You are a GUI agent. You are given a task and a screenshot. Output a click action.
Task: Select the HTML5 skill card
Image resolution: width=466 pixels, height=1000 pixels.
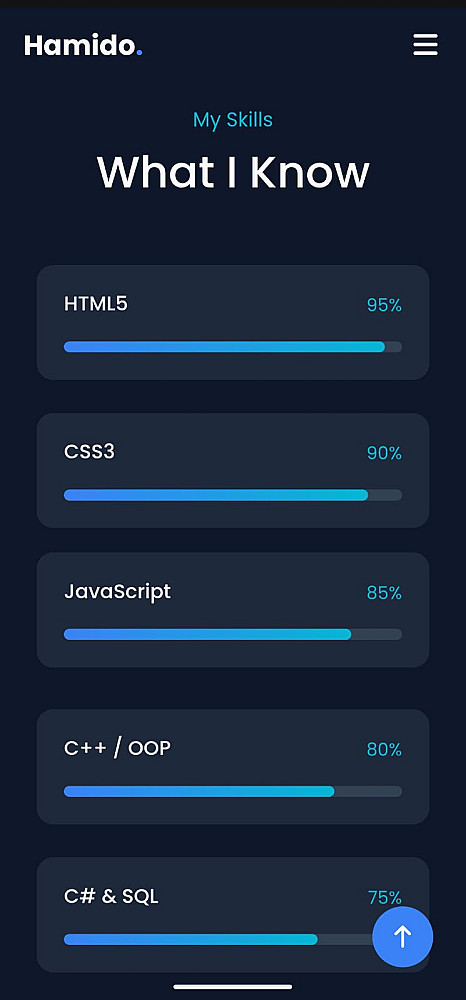pos(233,322)
